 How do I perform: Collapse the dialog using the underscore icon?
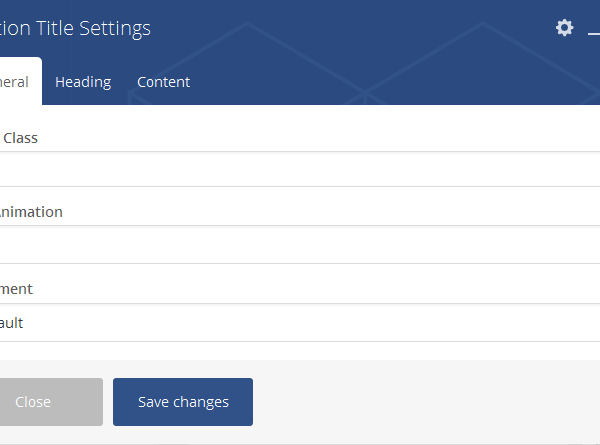click(x=594, y=30)
